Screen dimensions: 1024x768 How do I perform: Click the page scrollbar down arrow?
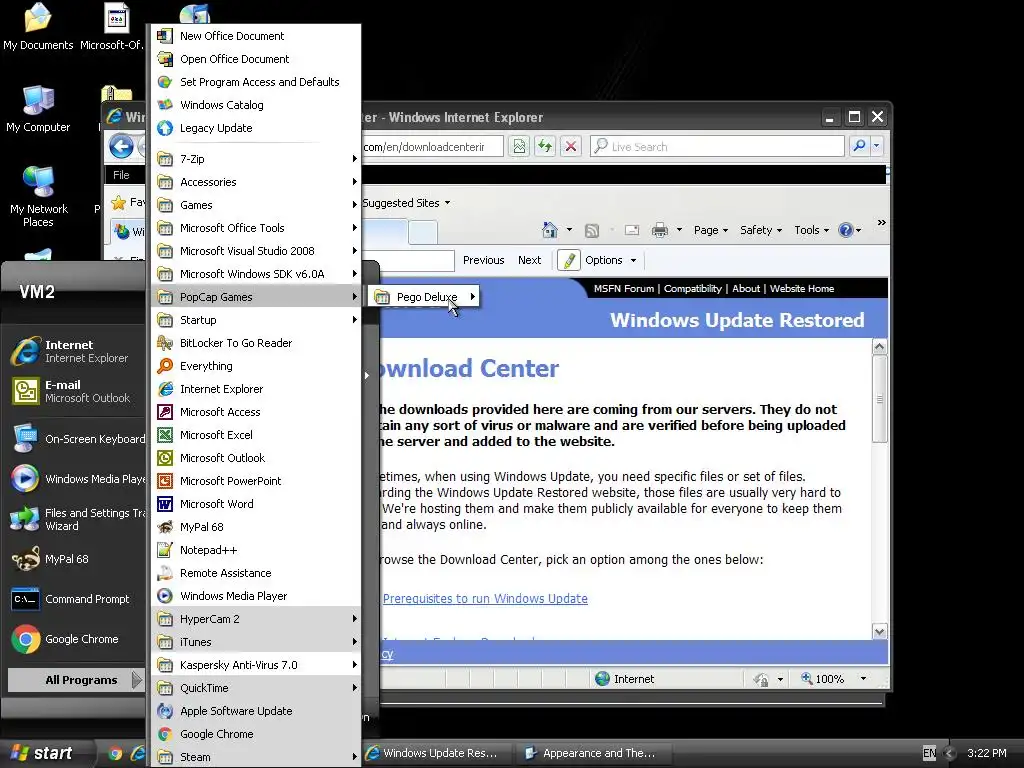[x=880, y=631]
